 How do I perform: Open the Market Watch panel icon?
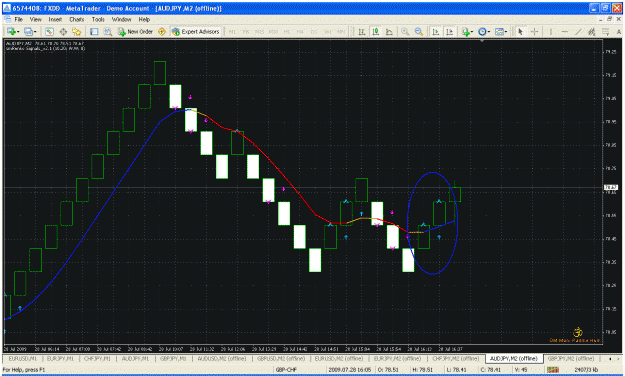49,31
